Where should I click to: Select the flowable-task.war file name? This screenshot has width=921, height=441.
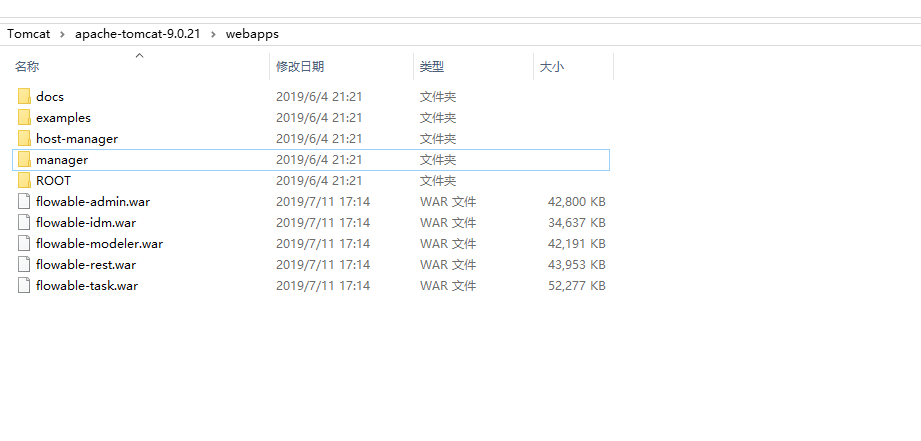point(87,286)
